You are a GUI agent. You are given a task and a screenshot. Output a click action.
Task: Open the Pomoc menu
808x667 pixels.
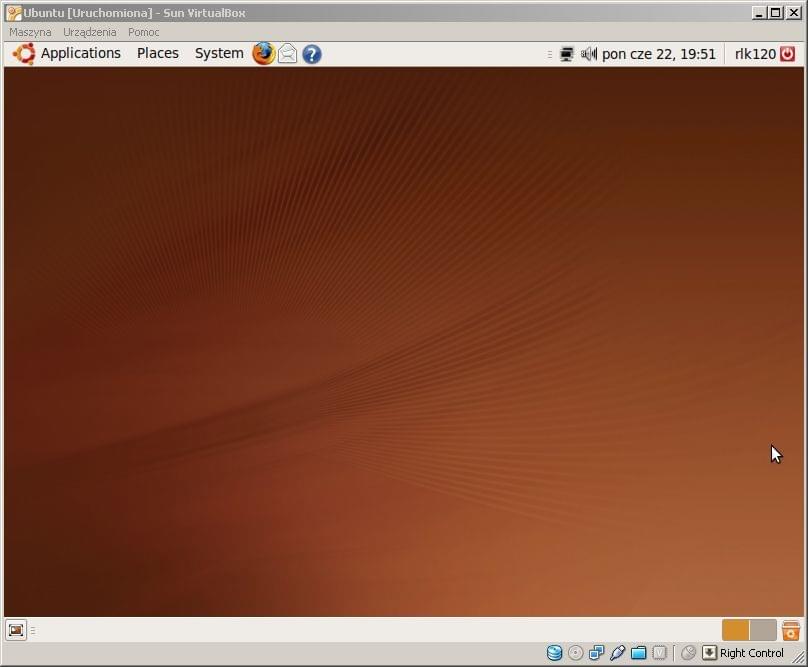tap(143, 32)
